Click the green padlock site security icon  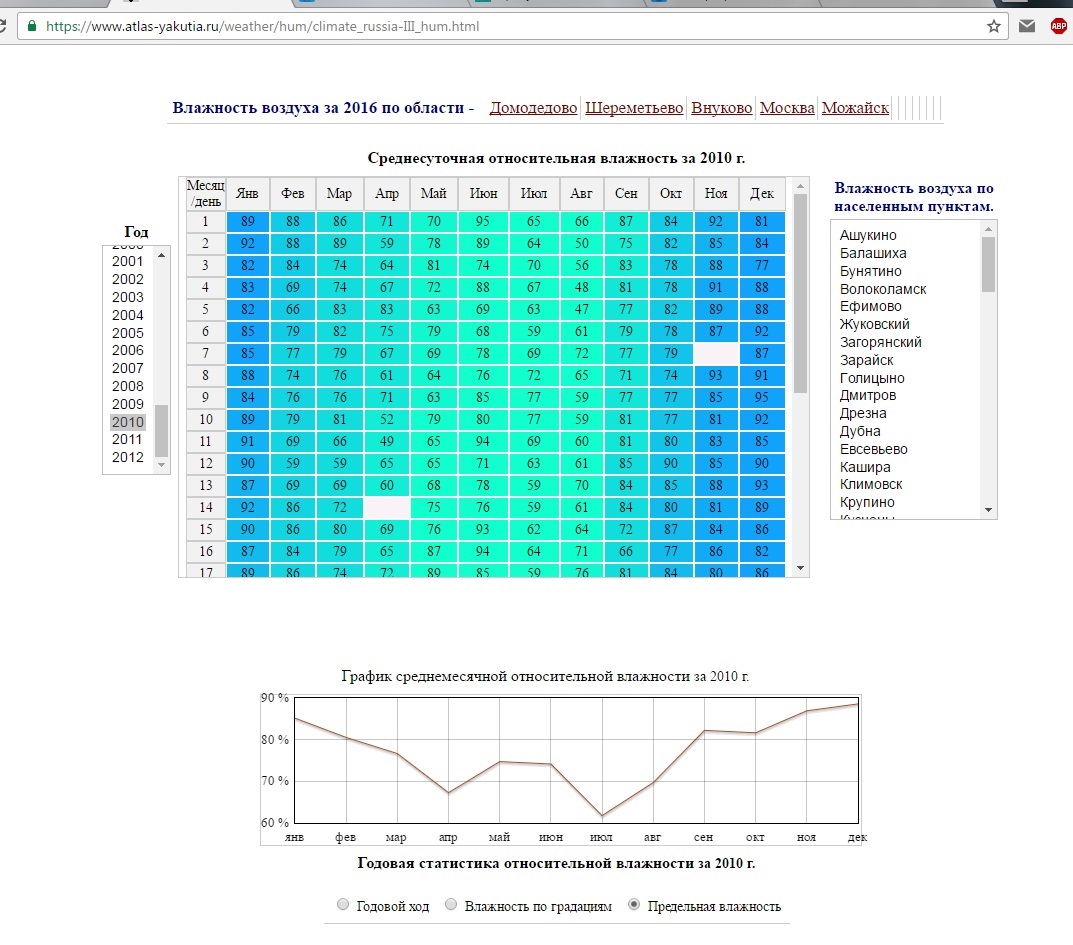pyautogui.click(x=31, y=27)
